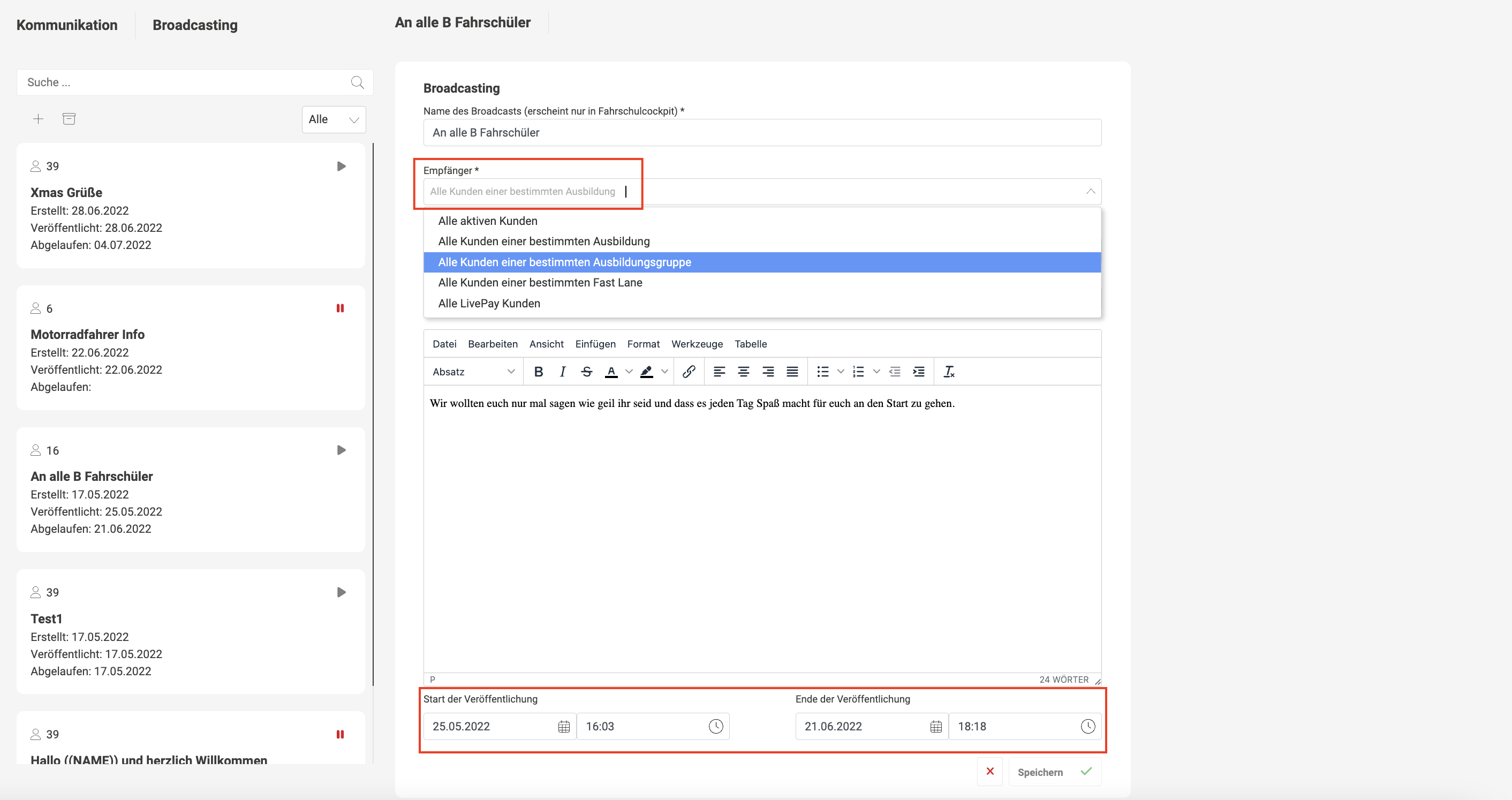
Task: Expand the Absatz paragraph style dropdown
Action: (x=473, y=372)
